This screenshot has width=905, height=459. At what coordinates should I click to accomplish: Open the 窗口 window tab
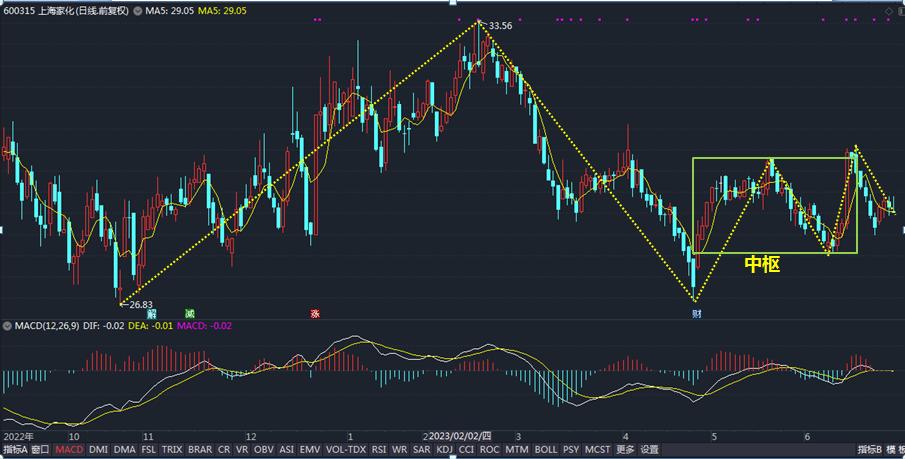click(40, 449)
